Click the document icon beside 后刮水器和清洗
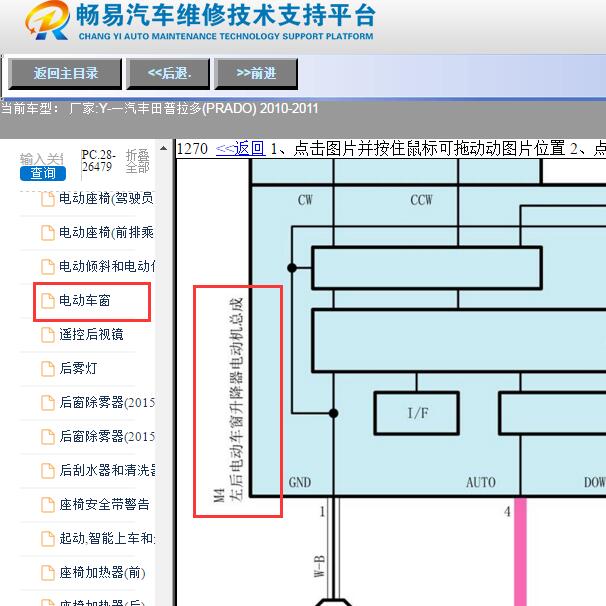This screenshot has width=606, height=606. click(48, 471)
